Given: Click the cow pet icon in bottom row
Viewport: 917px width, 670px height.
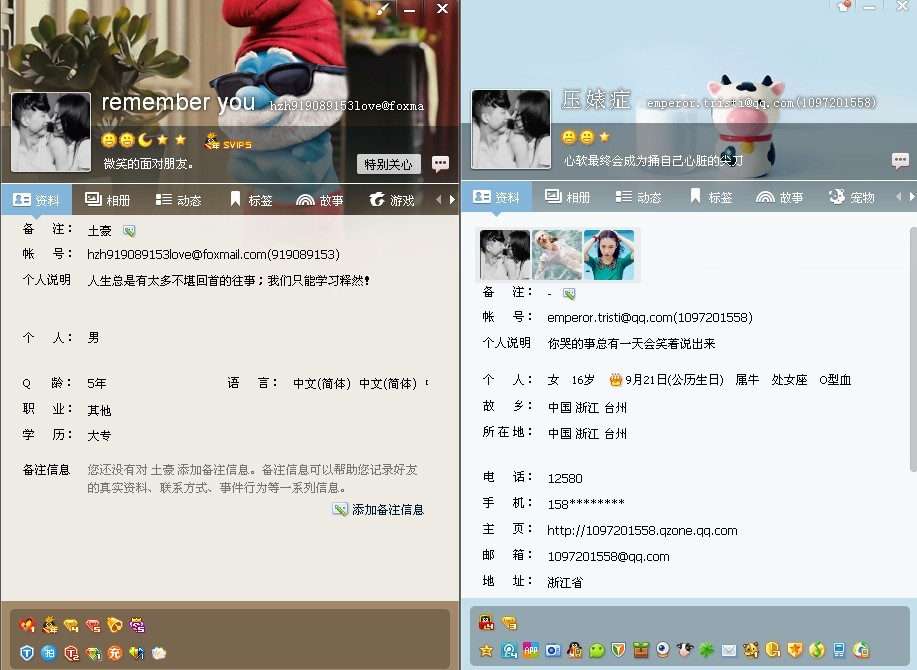Looking at the screenshot, I should (x=685, y=650).
